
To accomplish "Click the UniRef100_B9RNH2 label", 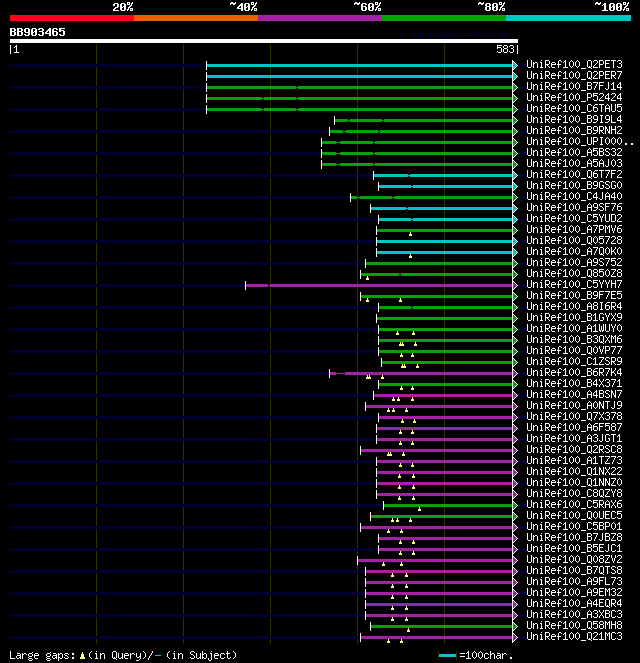I will point(574,130).
